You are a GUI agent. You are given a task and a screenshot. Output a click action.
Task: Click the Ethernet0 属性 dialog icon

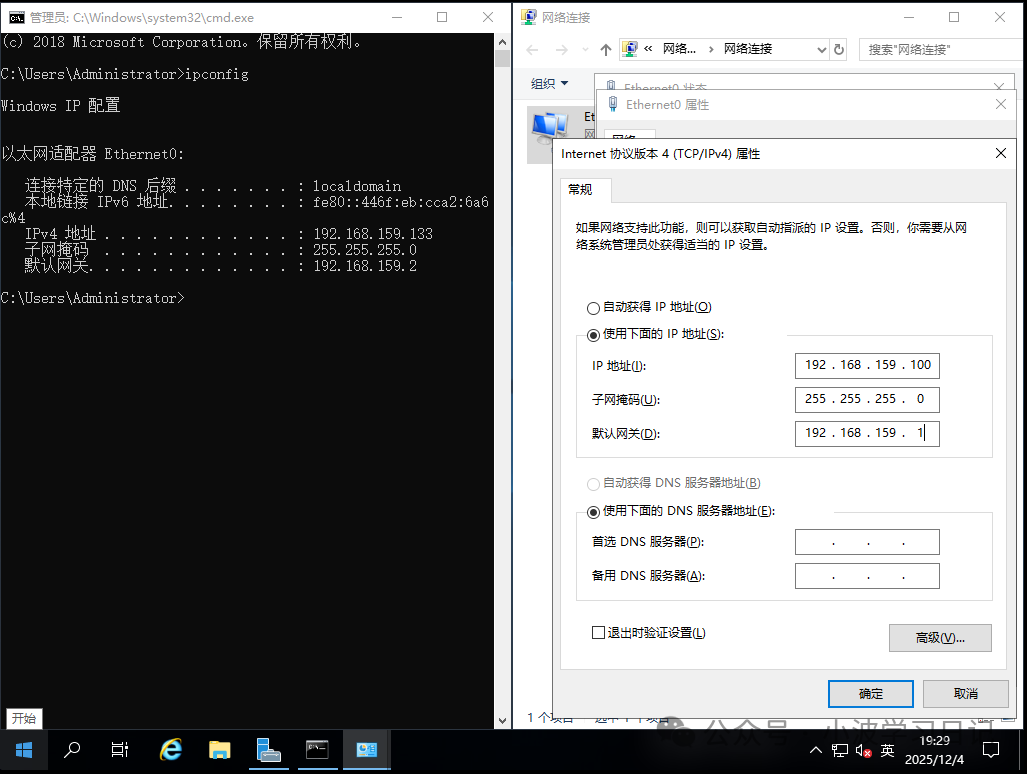pyautogui.click(x=612, y=104)
